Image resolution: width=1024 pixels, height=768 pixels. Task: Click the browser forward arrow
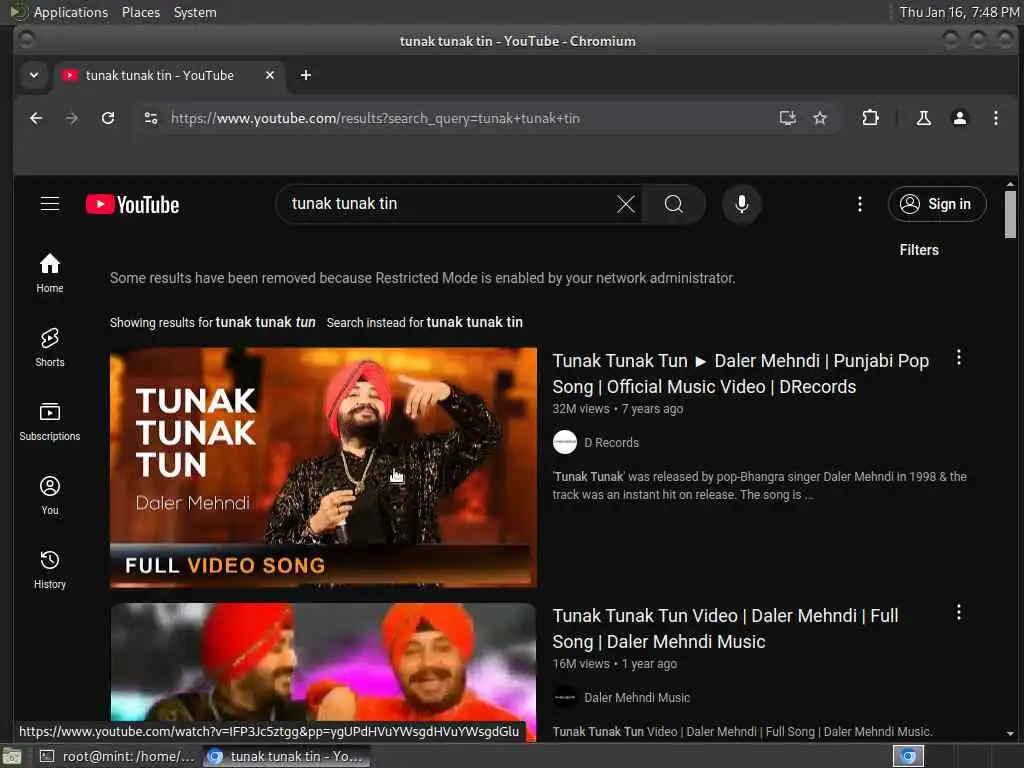72,118
